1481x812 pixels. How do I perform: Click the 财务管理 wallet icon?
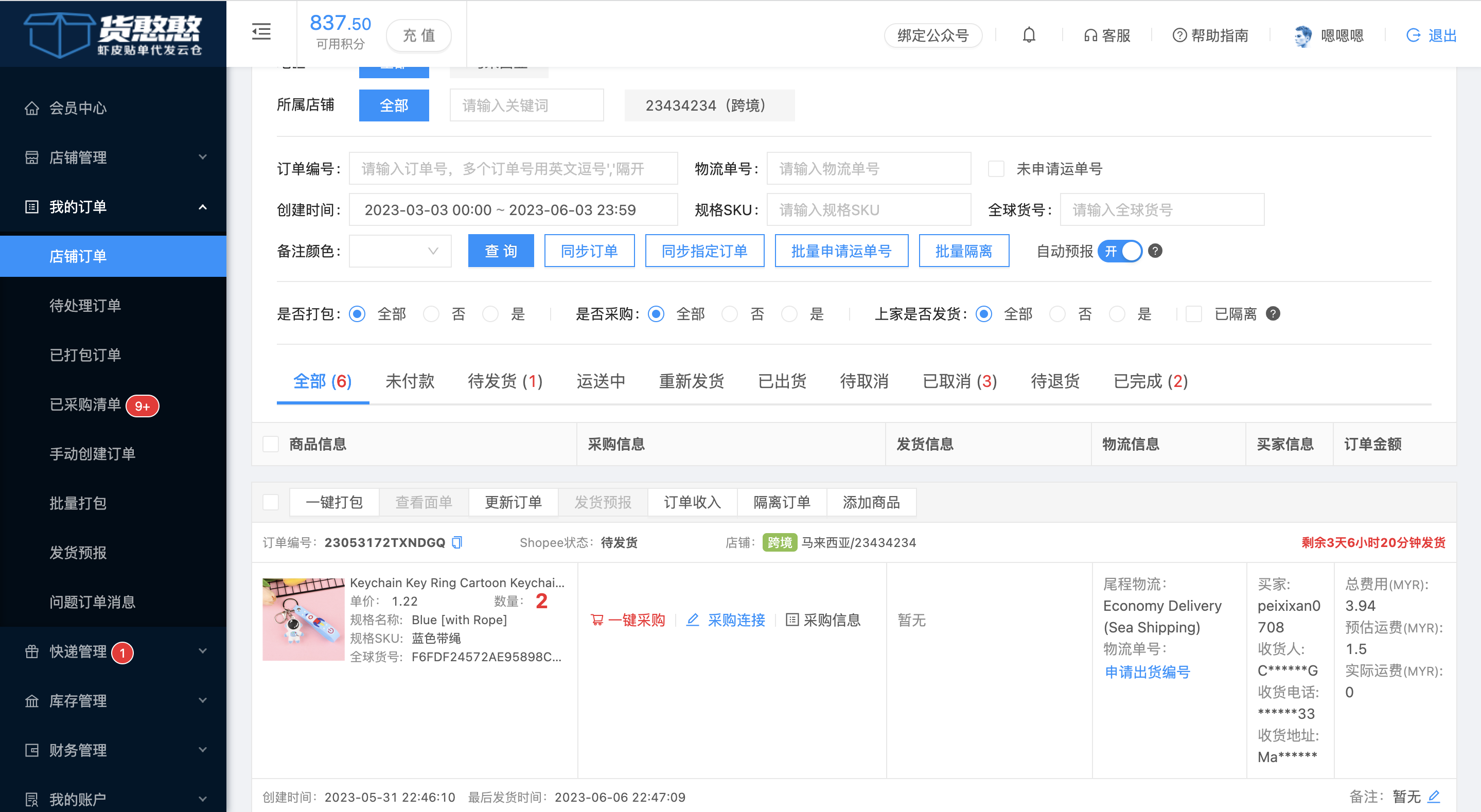click(x=32, y=750)
